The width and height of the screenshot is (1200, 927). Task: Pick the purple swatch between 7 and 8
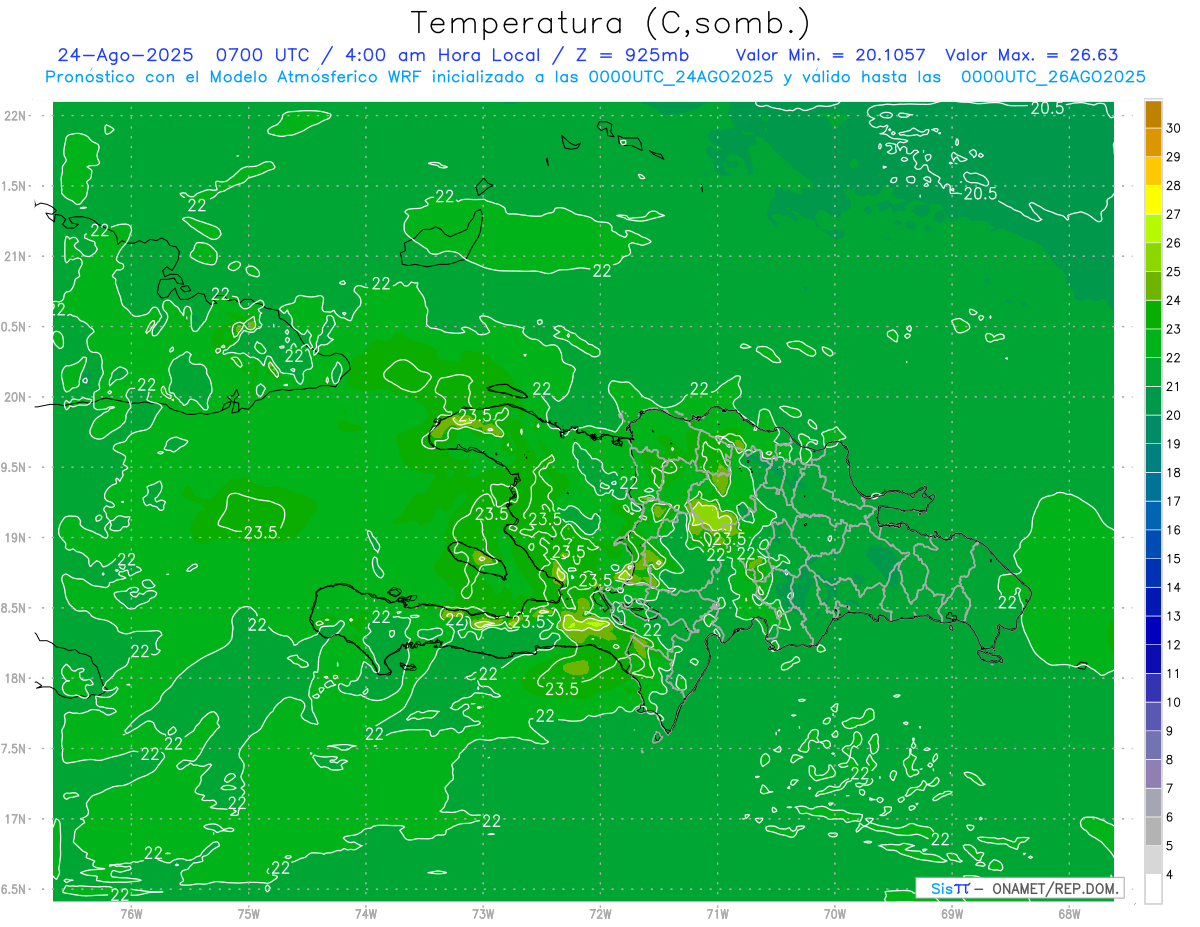[1153, 774]
